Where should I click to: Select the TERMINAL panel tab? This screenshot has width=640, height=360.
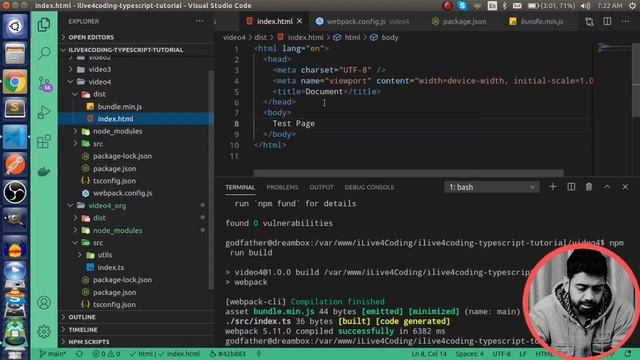[240, 187]
